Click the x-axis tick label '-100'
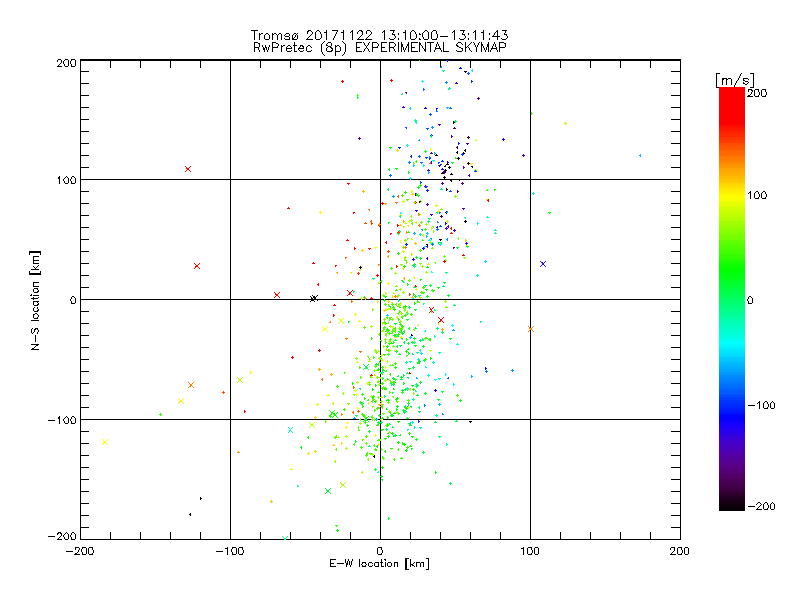This screenshot has width=800, height=600. click(x=230, y=551)
